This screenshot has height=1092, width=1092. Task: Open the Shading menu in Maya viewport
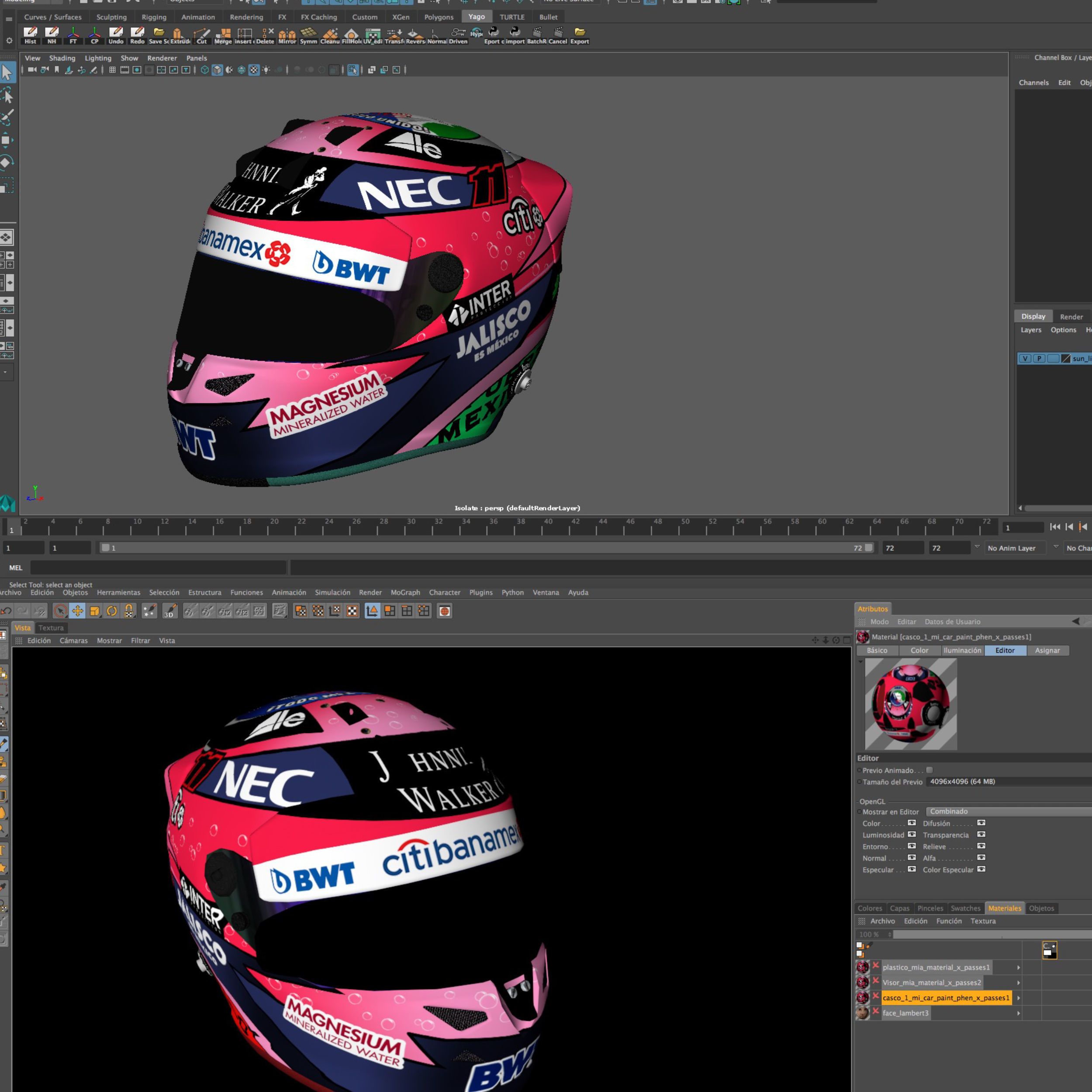click(62, 58)
